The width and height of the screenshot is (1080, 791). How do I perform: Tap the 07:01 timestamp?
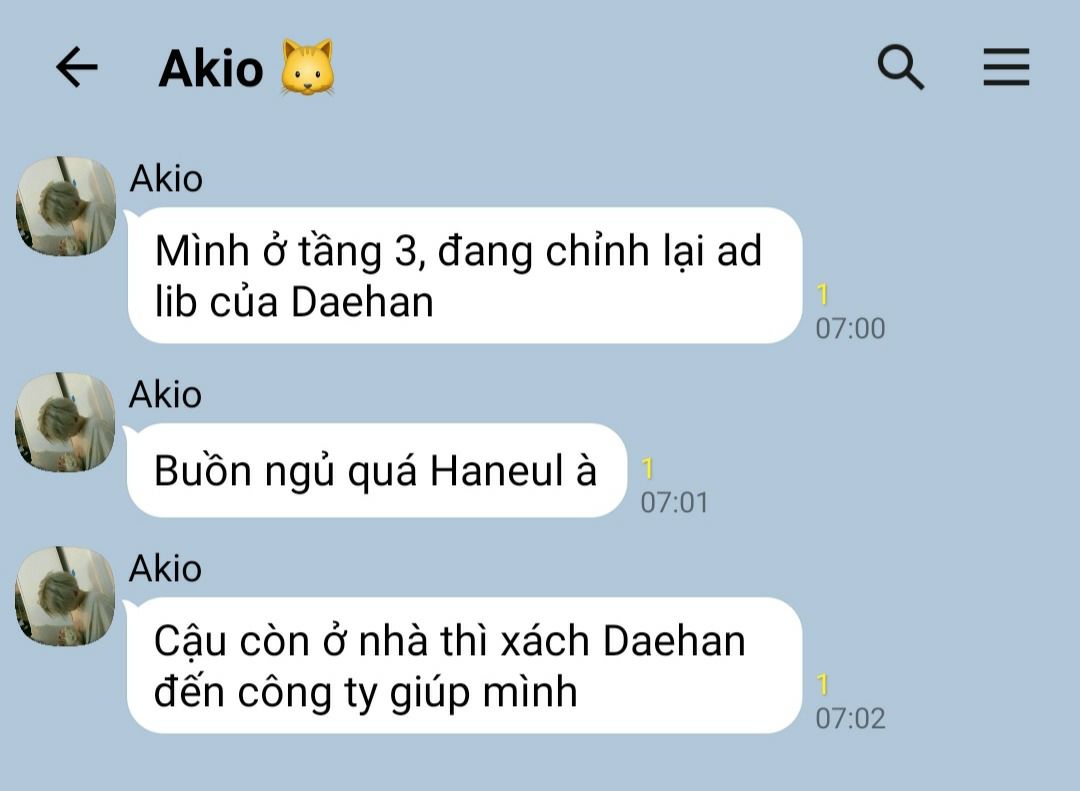tap(674, 503)
